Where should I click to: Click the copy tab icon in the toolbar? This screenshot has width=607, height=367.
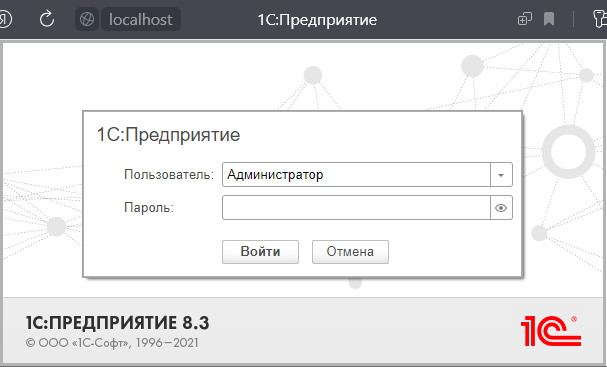coord(525,19)
